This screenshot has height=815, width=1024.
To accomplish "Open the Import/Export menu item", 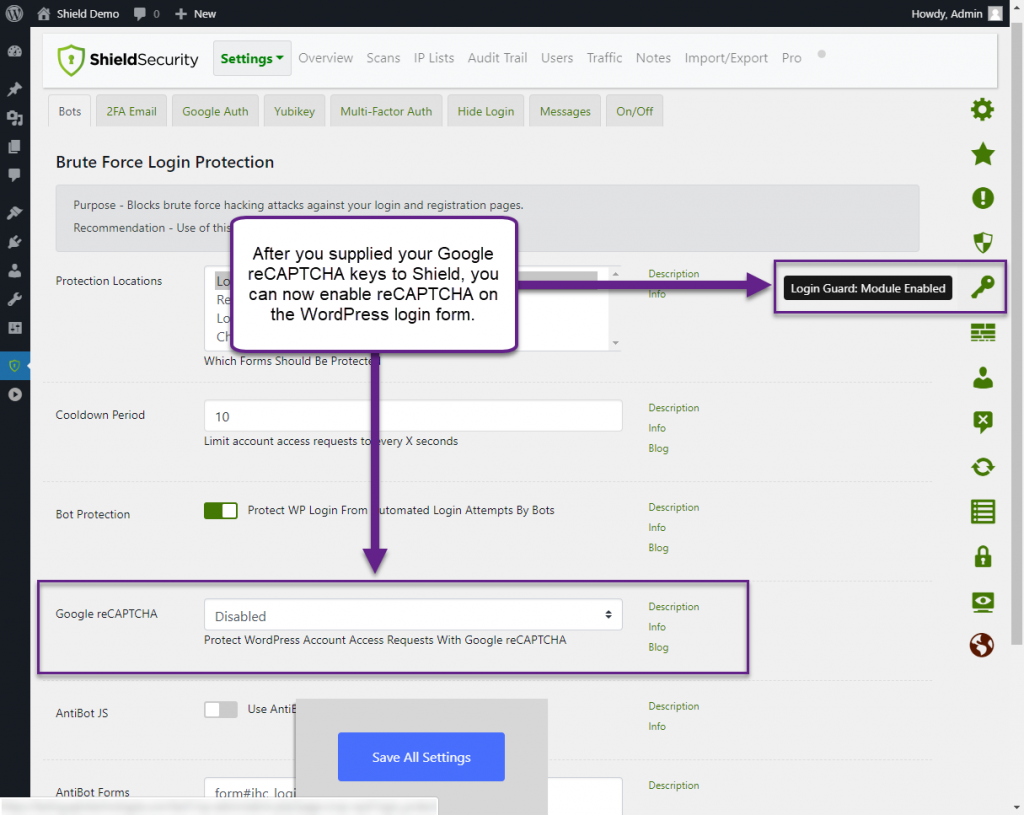I will (x=726, y=58).
